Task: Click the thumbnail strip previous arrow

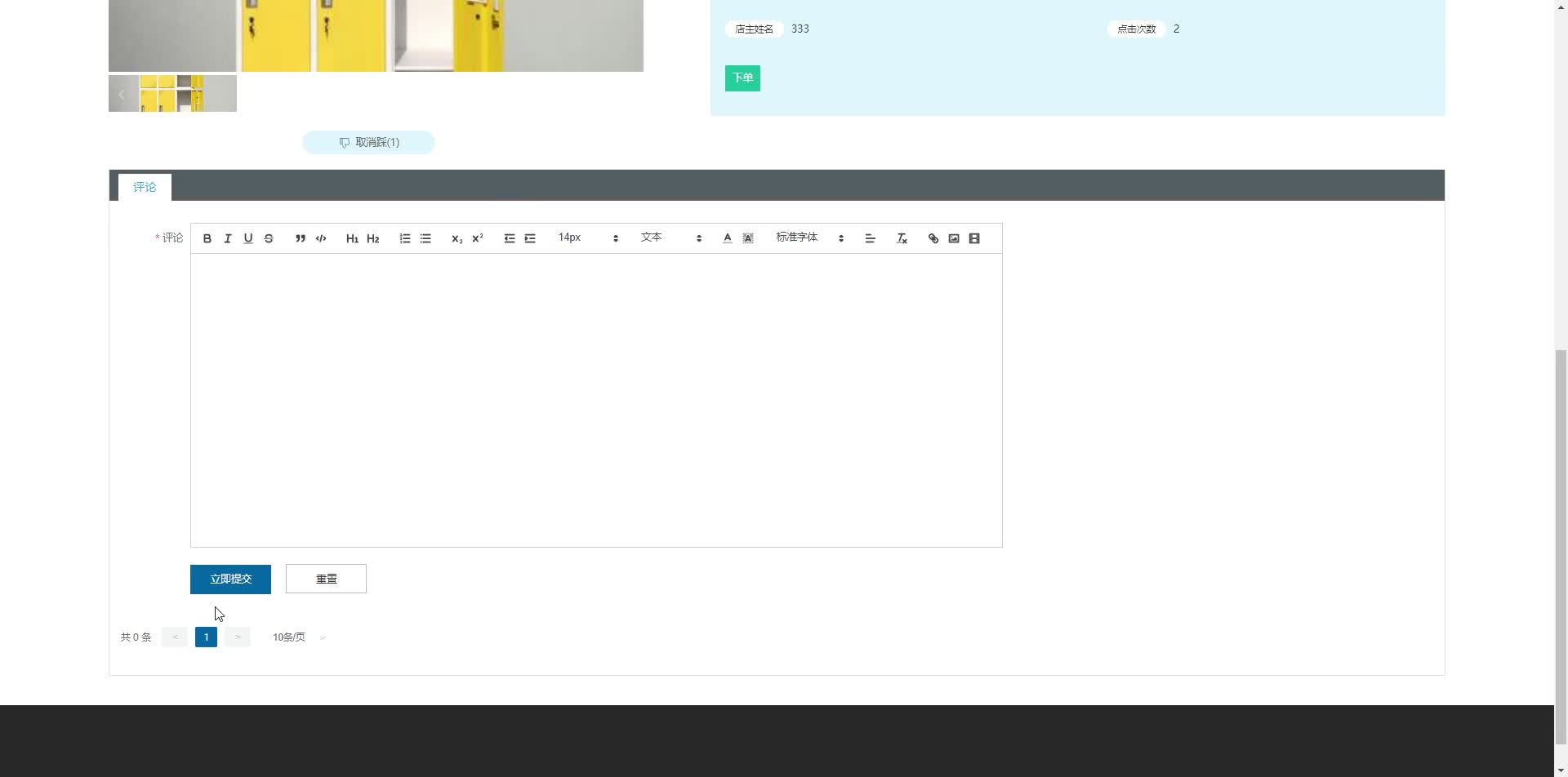Action: pyautogui.click(x=122, y=94)
